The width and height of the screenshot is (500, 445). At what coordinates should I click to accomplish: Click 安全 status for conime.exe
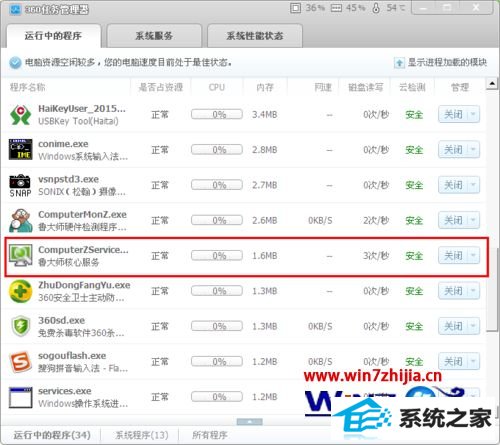click(414, 150)
